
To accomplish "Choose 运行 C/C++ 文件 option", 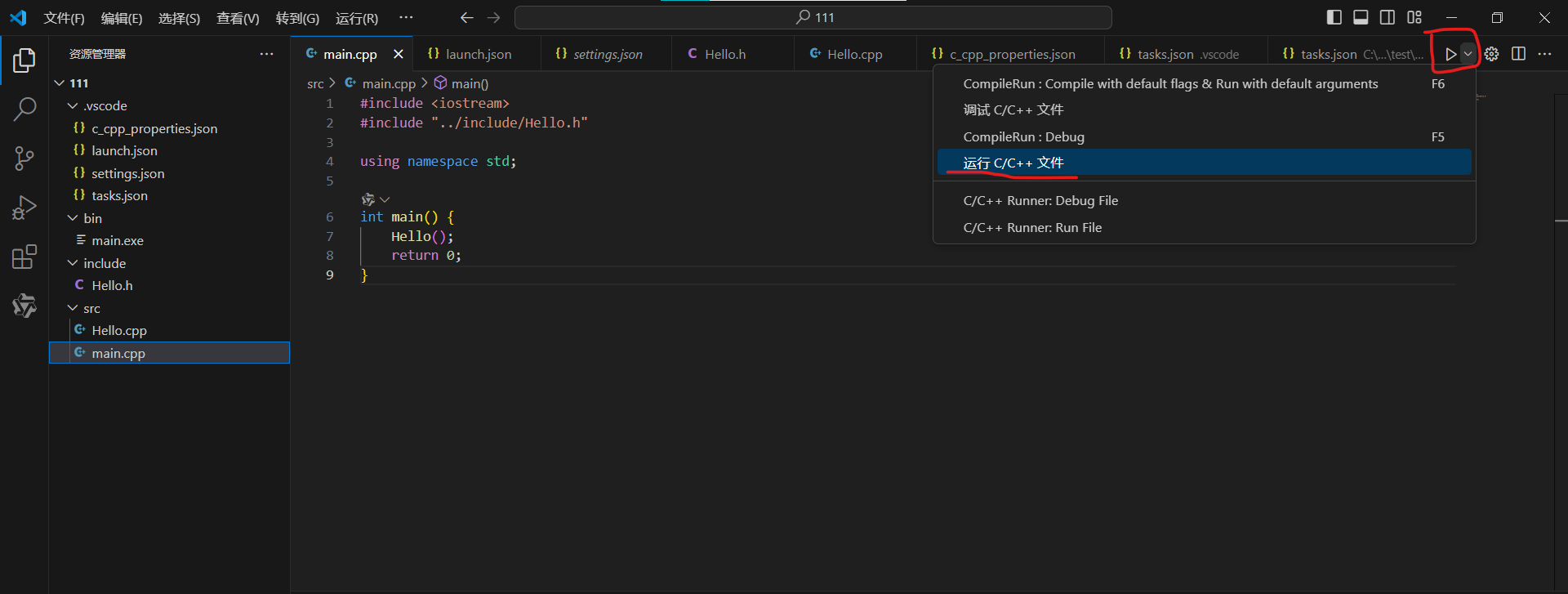I will 1204,163.
